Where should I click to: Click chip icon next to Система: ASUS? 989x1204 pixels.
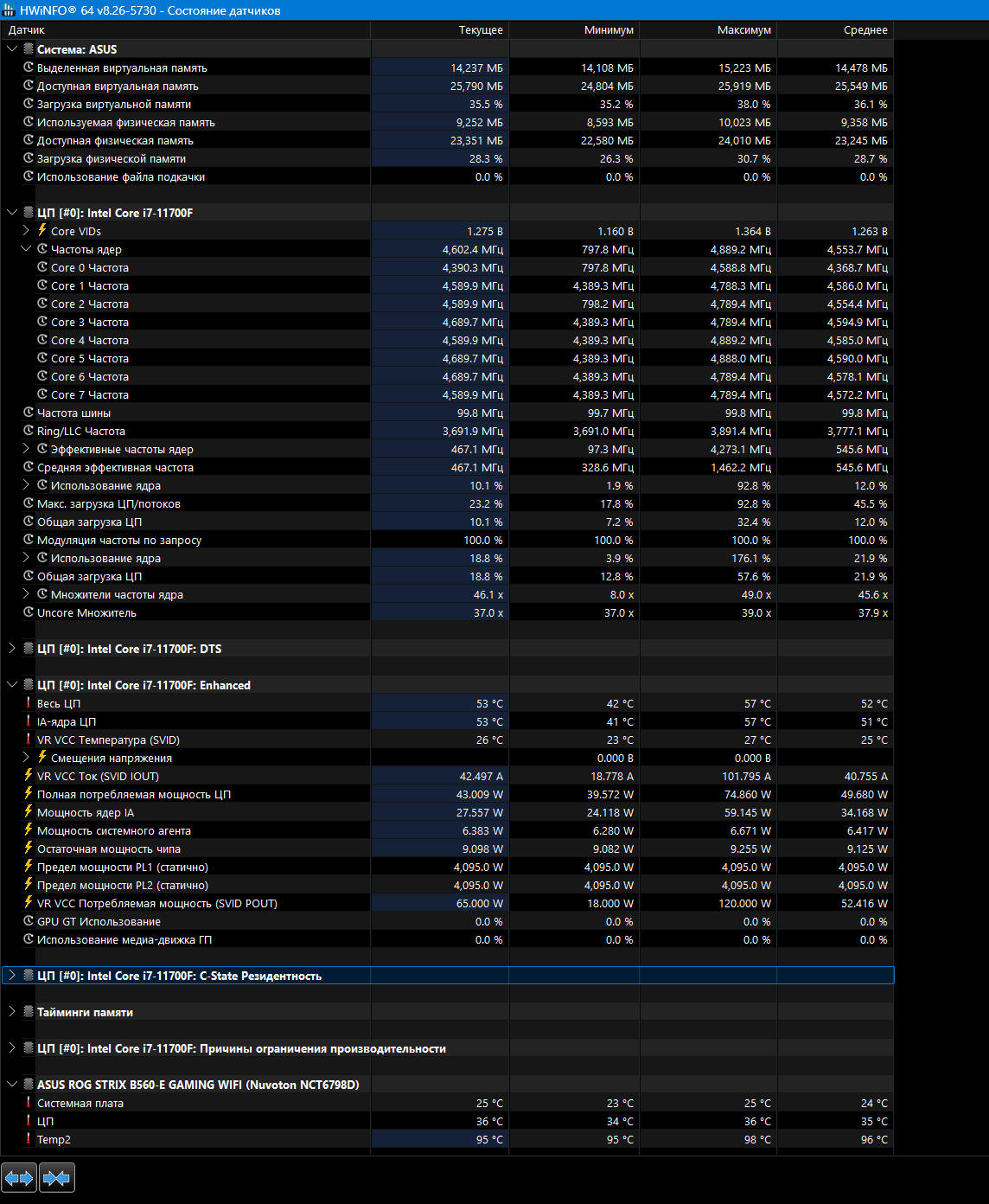29,49
